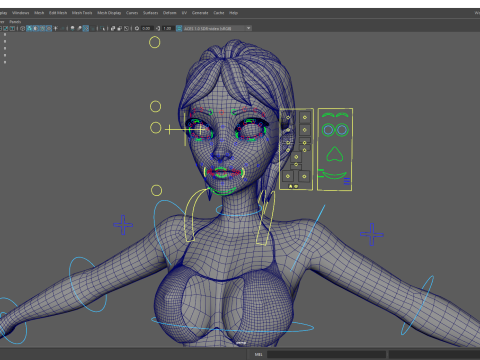The image size is (480, 360).
Task: Select the blue cross control at screen right
Action: click(372, 235)
